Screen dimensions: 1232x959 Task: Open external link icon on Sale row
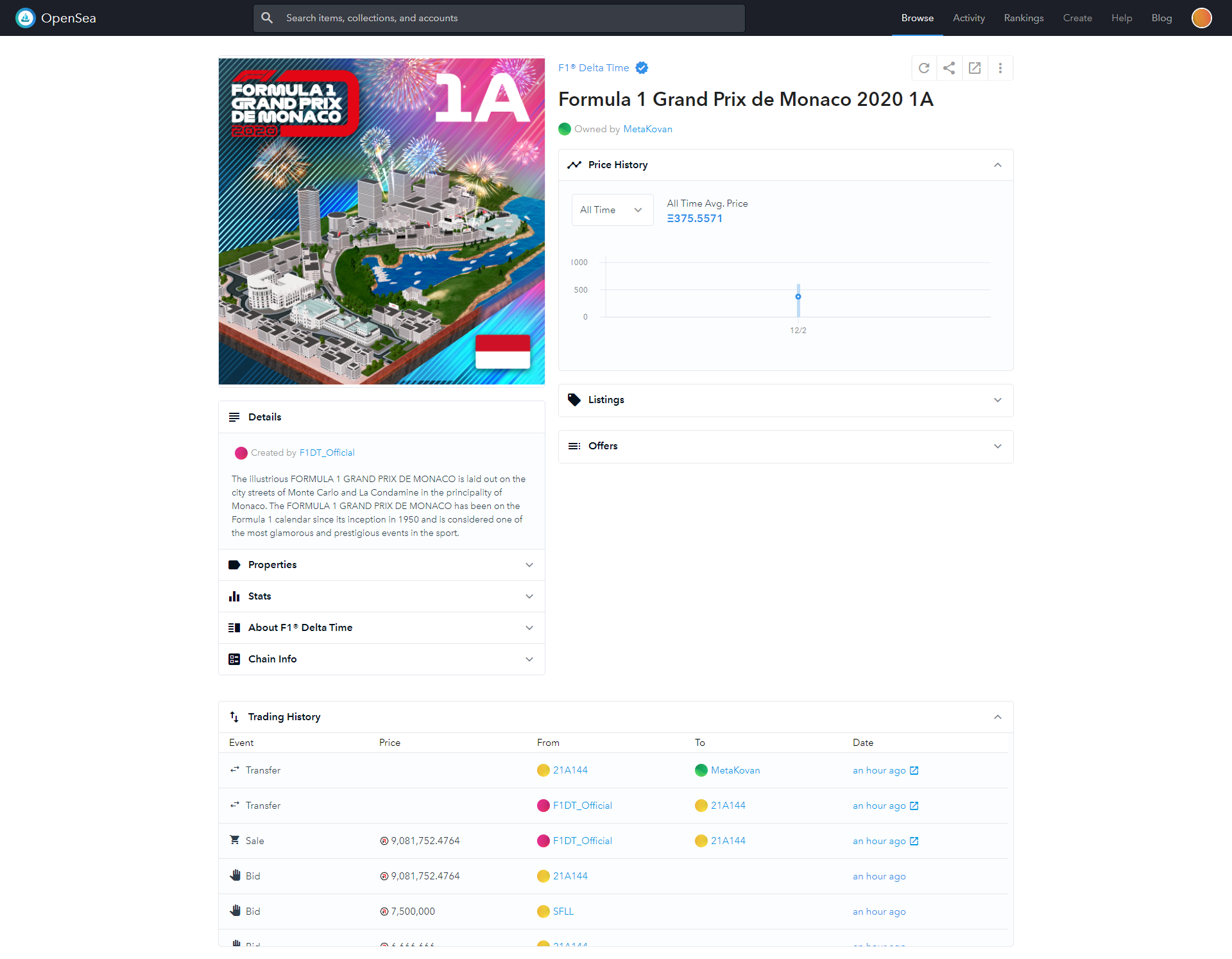pos(914,841)
